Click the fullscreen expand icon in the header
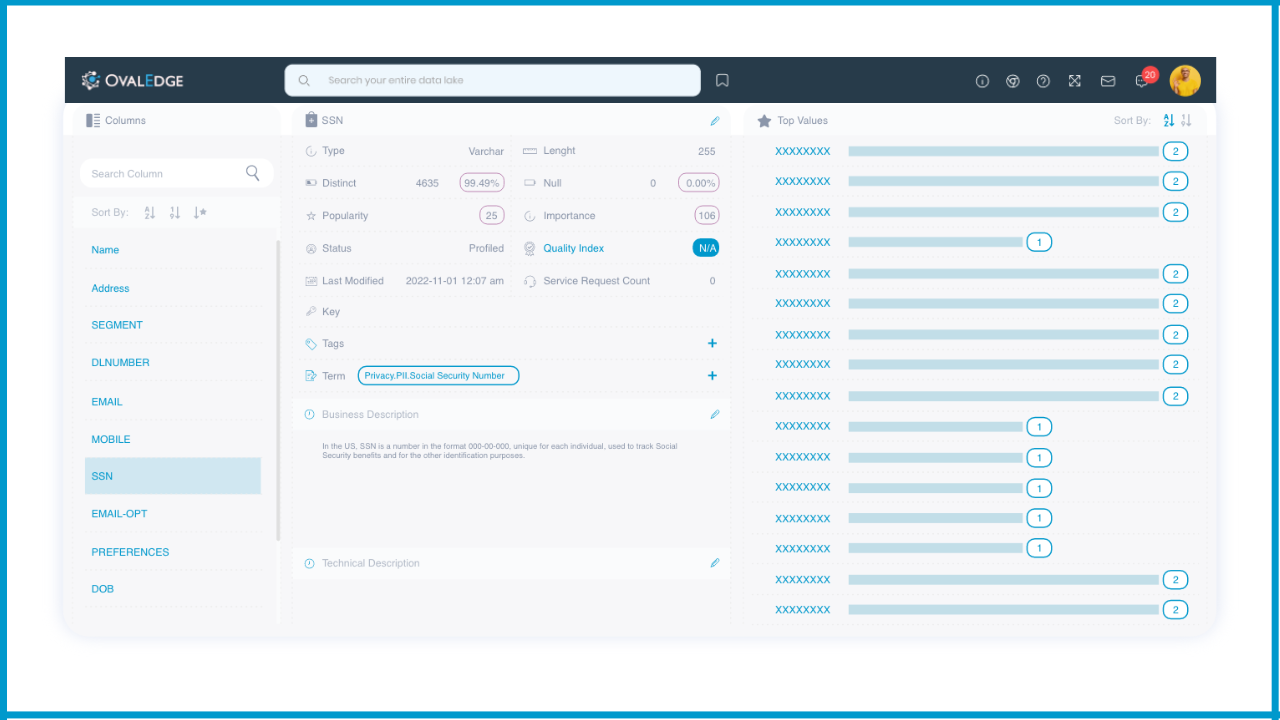 click(1075, 81)
